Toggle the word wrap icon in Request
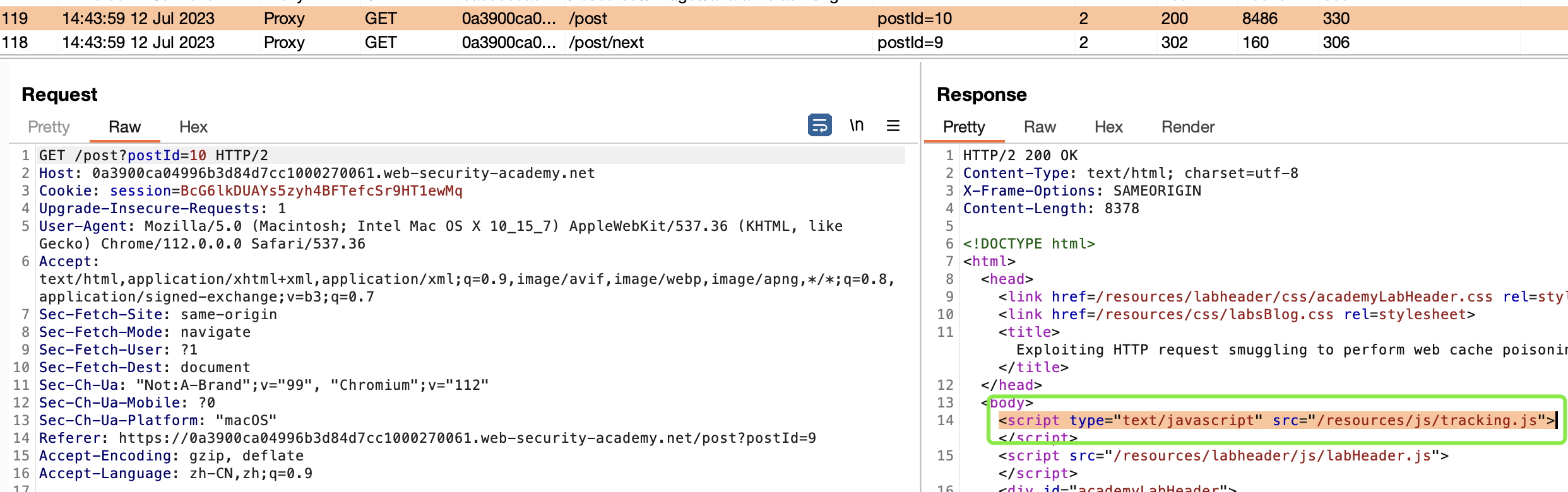 (x=819, y=126)
